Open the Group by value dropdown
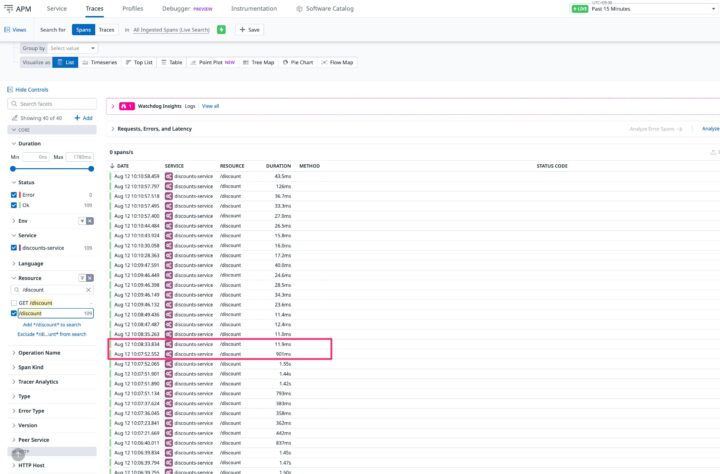720x474 pixels. pyautogui.click(x=73, y=48)
